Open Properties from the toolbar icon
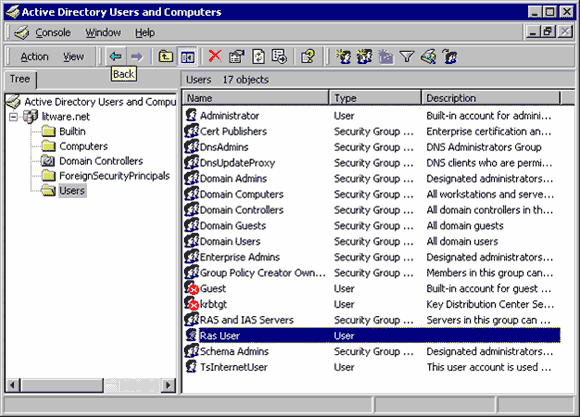The height and width of the screenshot is (417, 580). point(237,57)
